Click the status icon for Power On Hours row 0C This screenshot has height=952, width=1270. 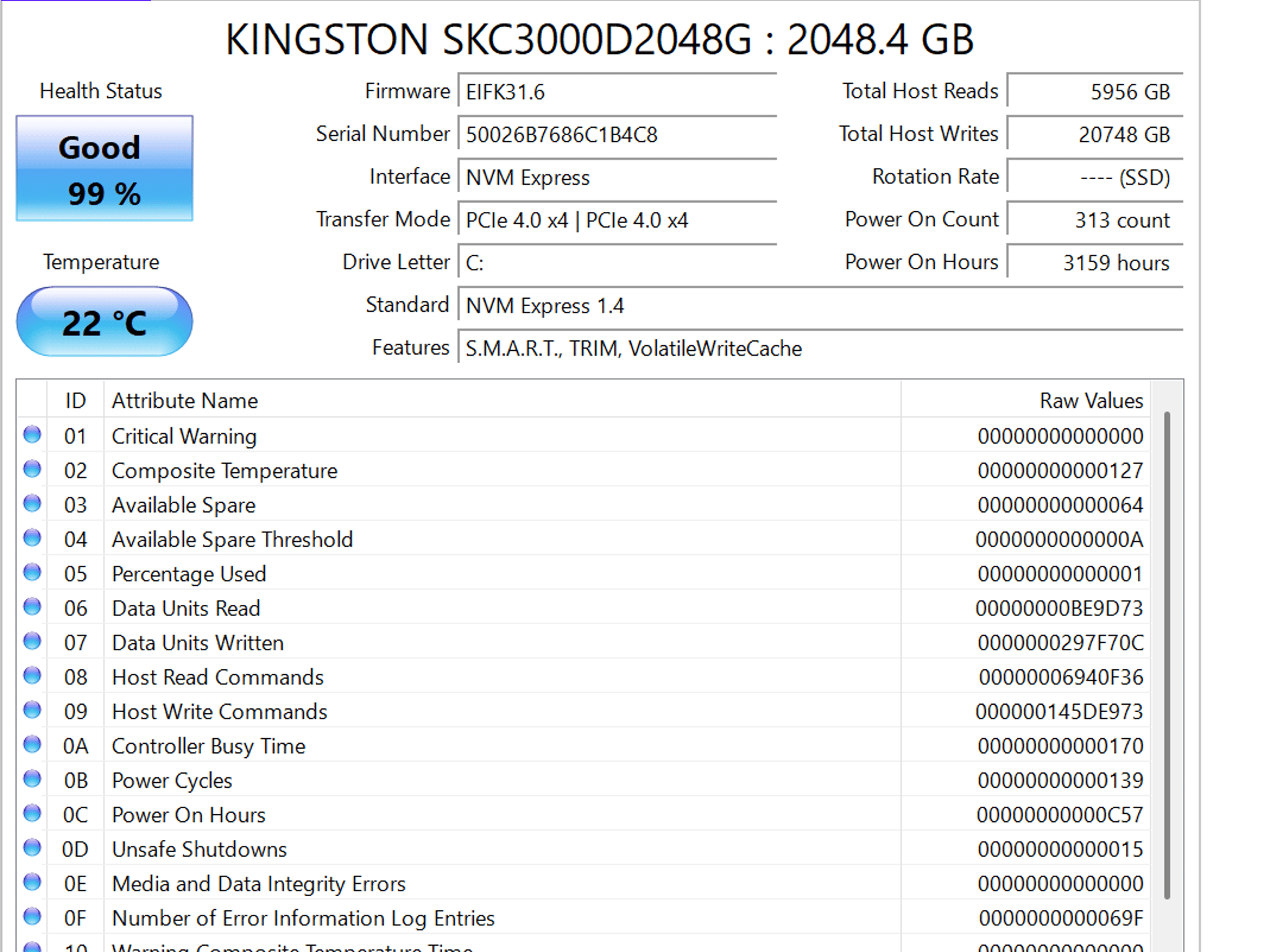pyautogui.click(x=32, y=813)
